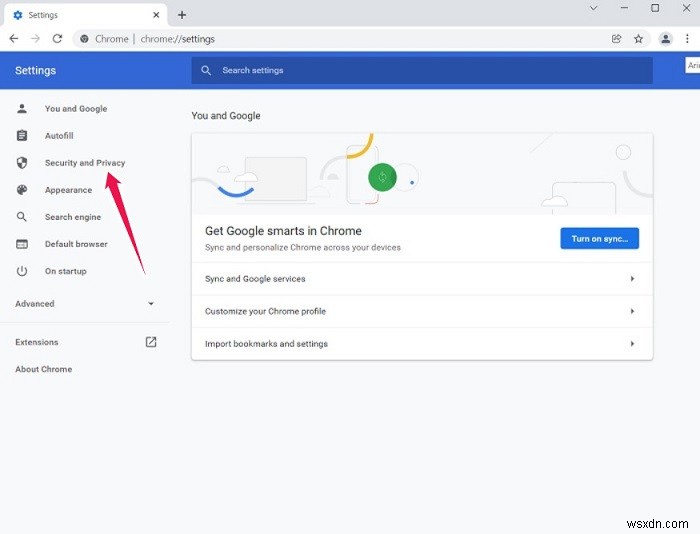Open Customize your Chrome profile arrow
700x534 pixels.
[632, 311]
